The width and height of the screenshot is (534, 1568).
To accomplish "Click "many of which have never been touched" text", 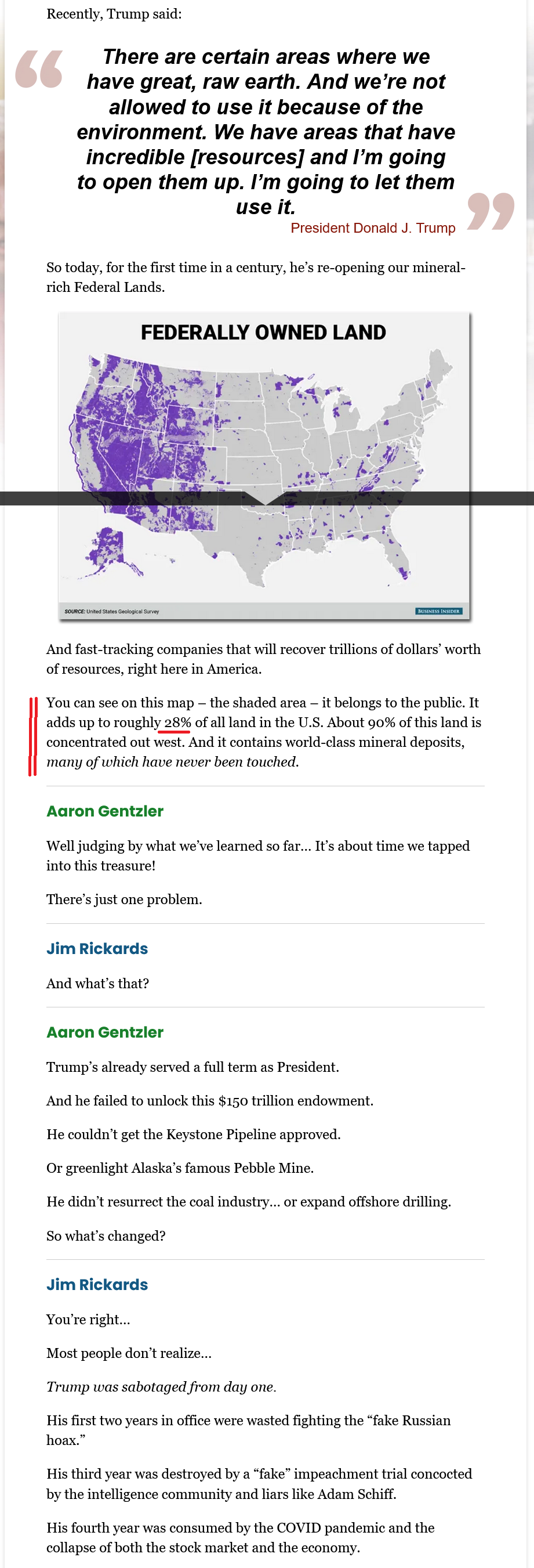I will tap(172, 761).
